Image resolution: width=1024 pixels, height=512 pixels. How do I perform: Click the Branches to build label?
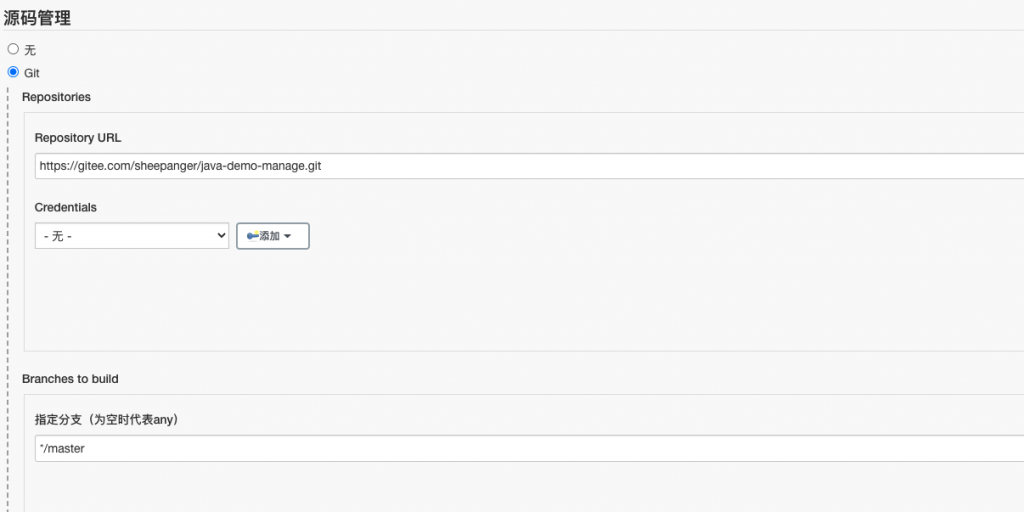pyautogui.click(x=70, y=379)
